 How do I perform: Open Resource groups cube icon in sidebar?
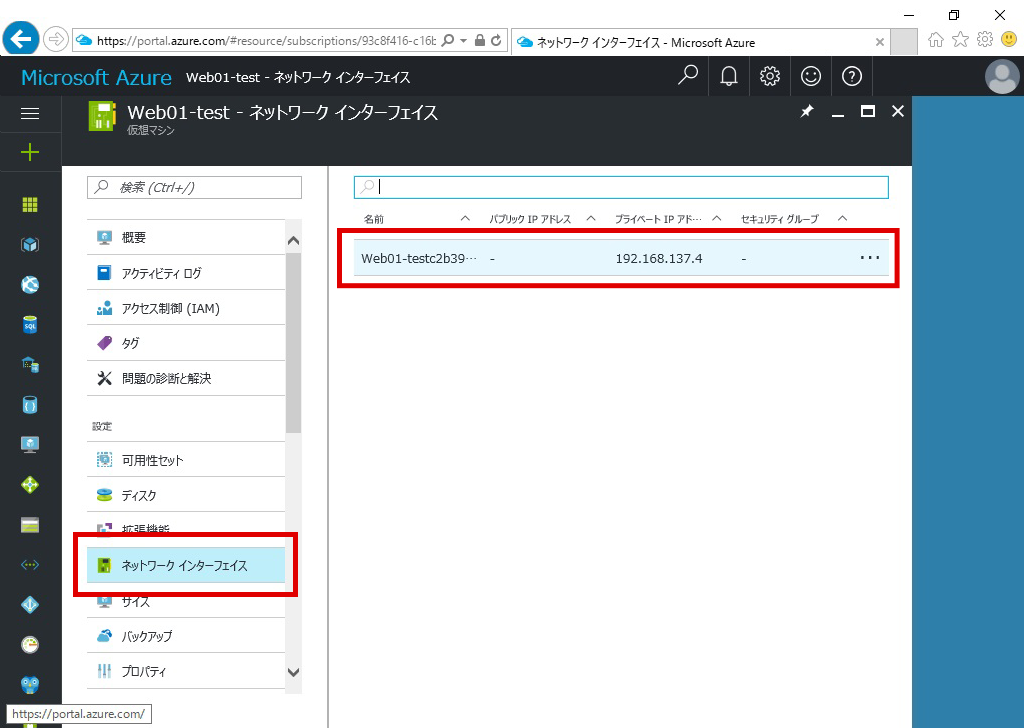pos(30,245)
